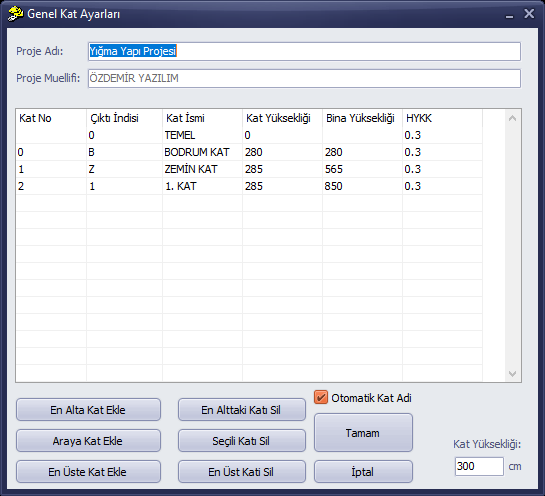Cancel with the İptal button
The width and height of the screenshot is (545, 496).
coord(363,472)
